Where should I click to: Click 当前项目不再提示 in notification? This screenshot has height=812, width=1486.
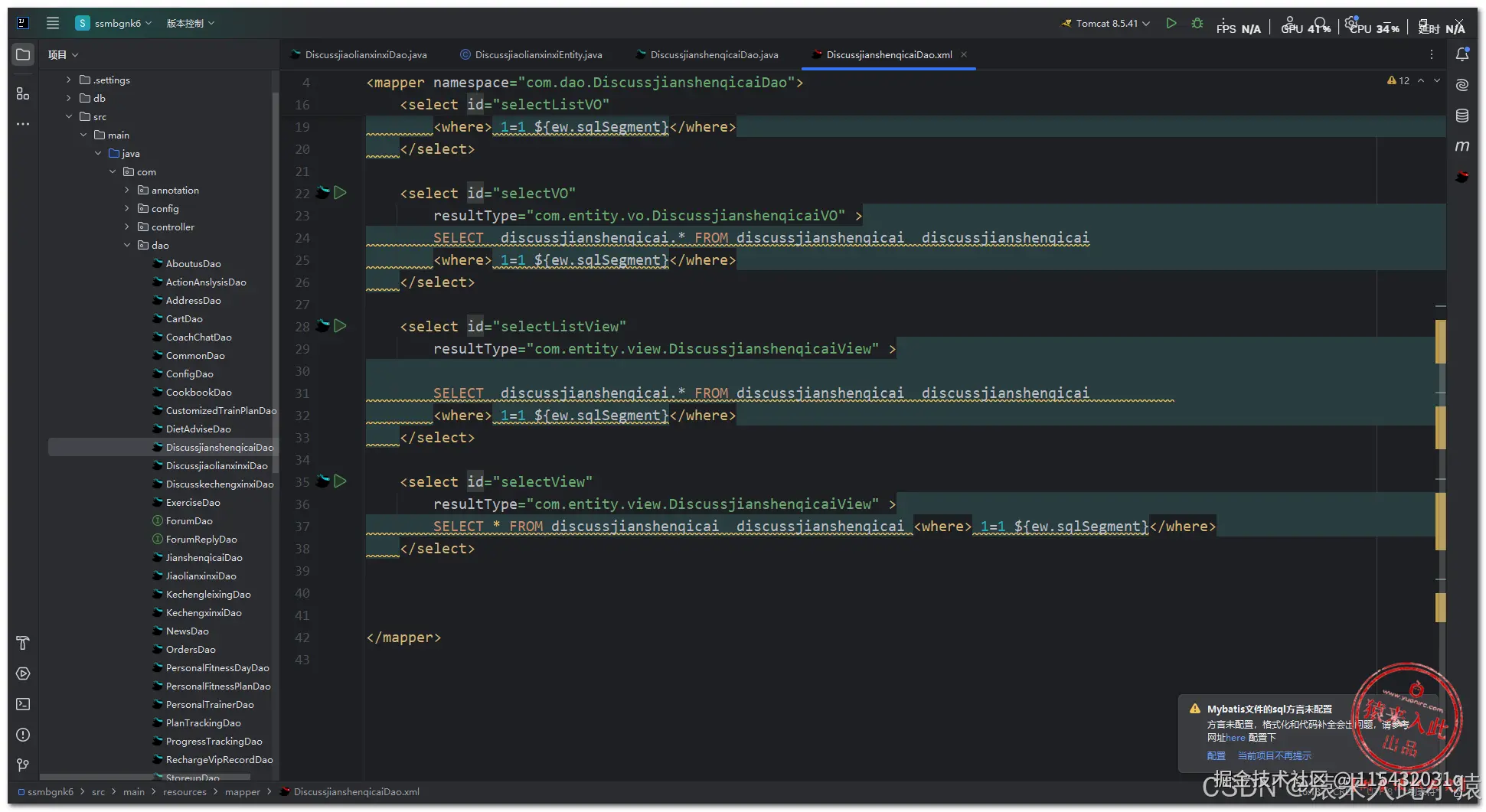click(x=1274, y=755)
